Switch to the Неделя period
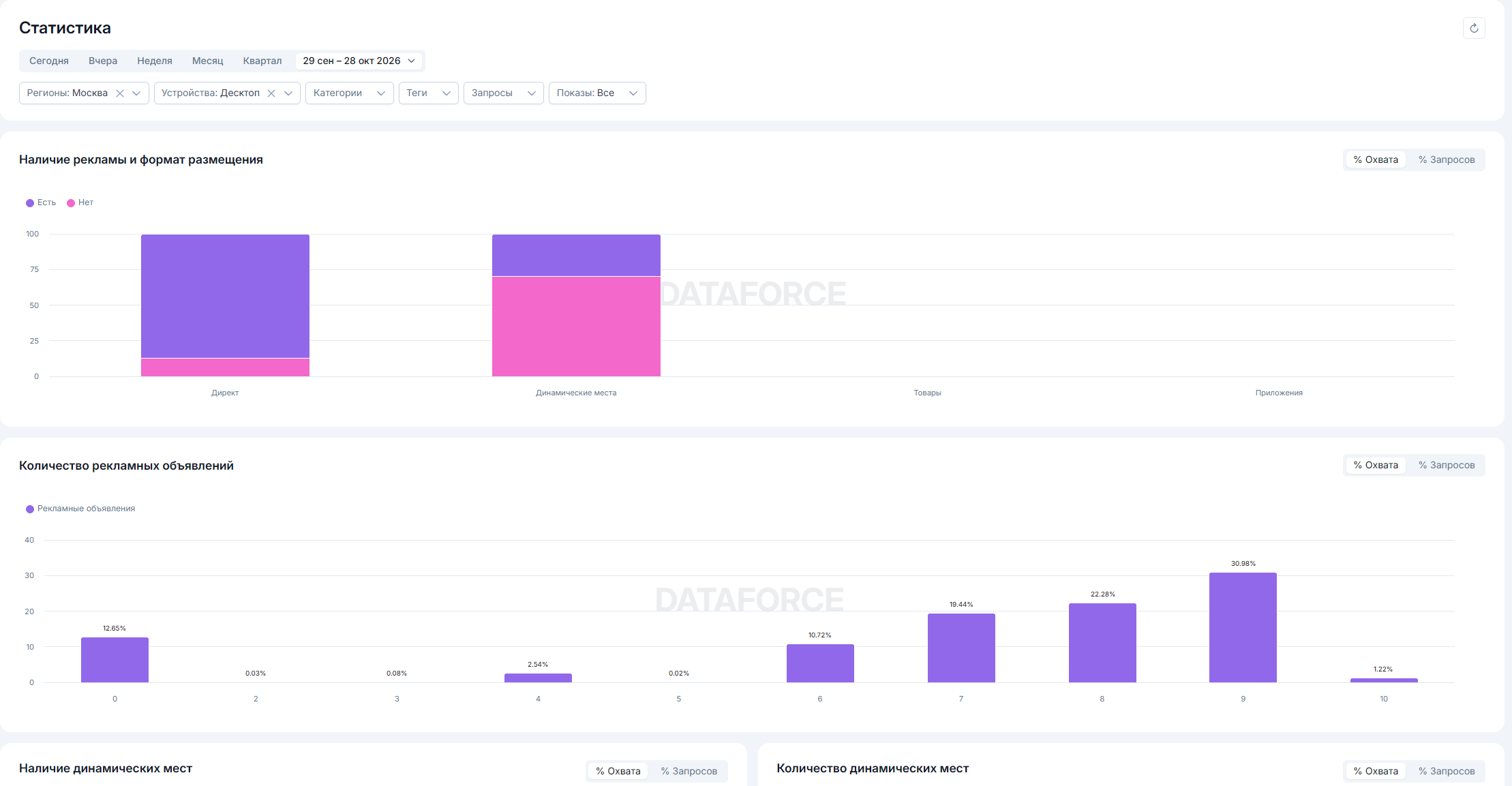Image resolution: width=1512 pixels, height=786 pixels. (155, 61)
